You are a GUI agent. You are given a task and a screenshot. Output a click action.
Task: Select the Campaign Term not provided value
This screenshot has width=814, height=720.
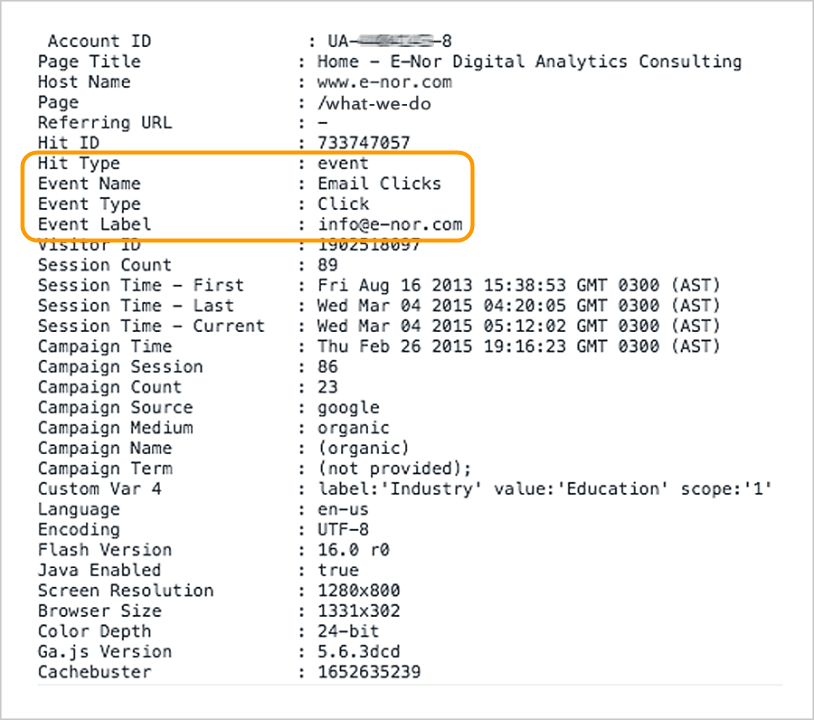[395, 469]
